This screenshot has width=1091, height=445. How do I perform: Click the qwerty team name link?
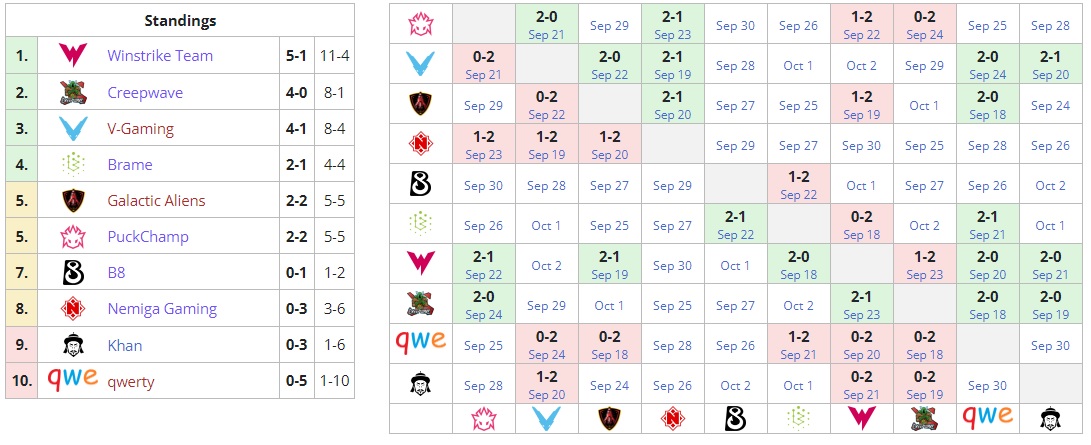(x=131, y=381)
